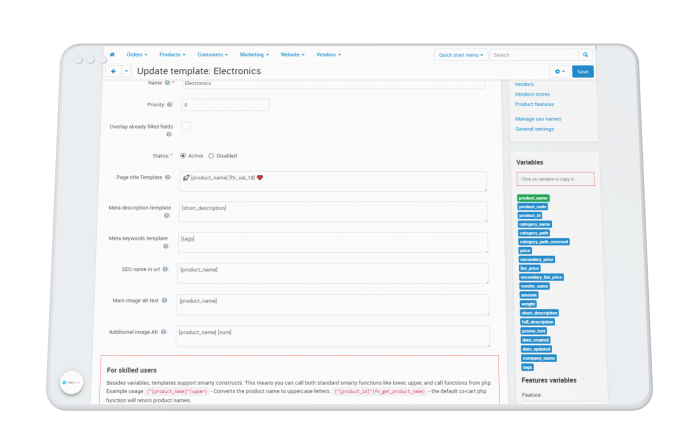The image size is (700, 445).
Task: Copy the price variable tag
Action: [x=525, y=250]
